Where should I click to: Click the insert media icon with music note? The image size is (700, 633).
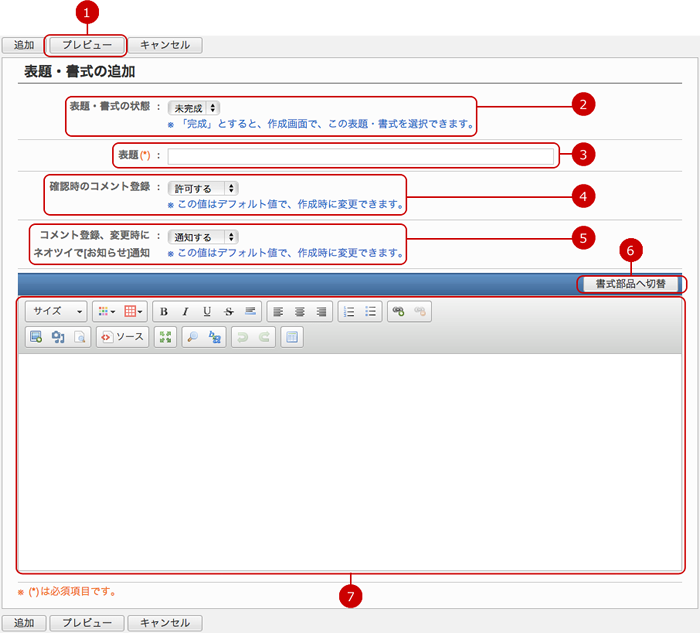point(58,337)
